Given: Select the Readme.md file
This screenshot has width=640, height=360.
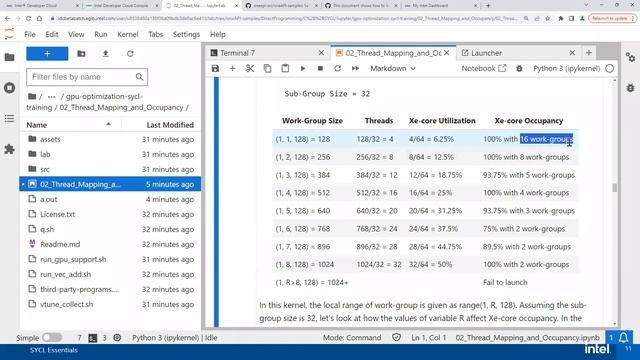Looking at the screenshot, I should click(110, 244).
